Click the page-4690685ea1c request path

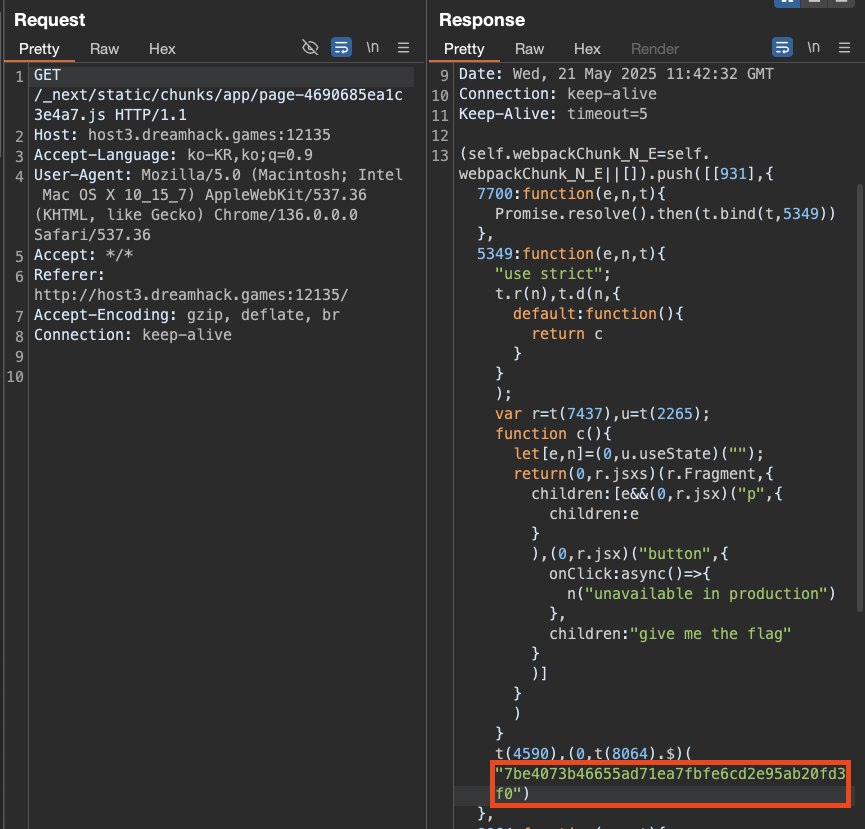[x=218, y=105]
